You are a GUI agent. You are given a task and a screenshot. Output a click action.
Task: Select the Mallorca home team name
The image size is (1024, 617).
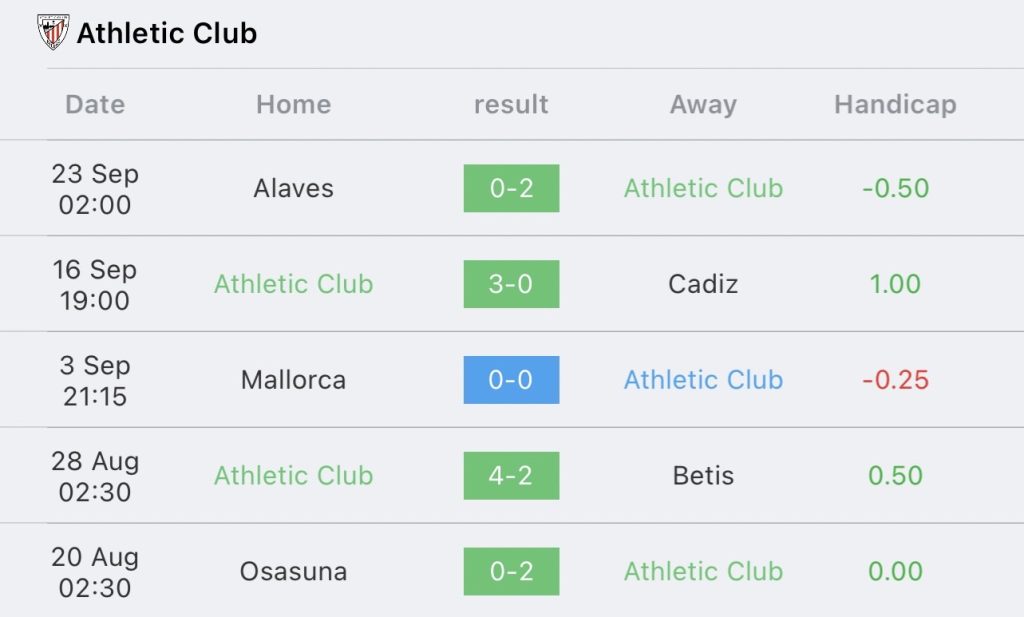294,380
